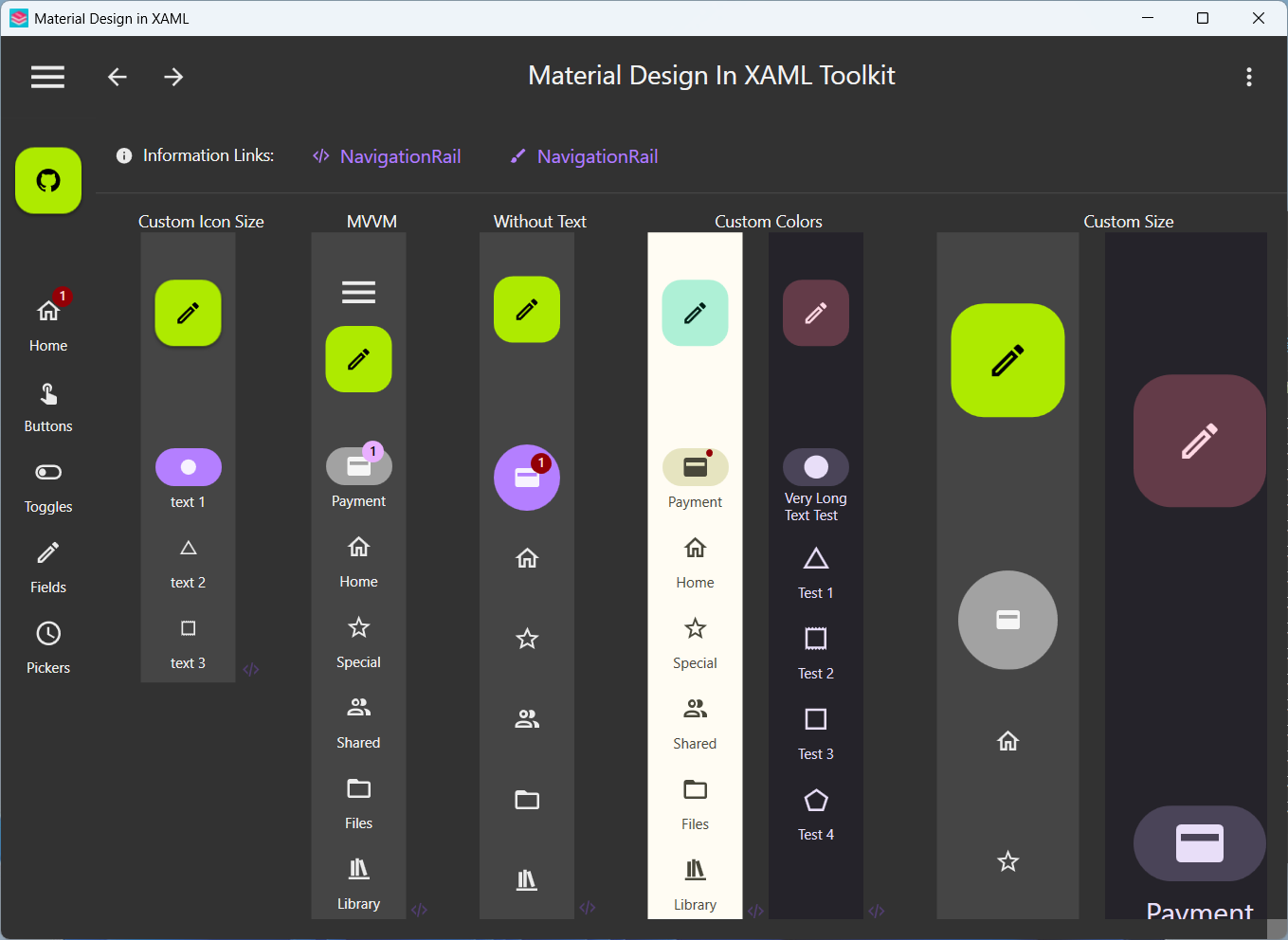The width and height of the screenshot is (1288, 940).
Task: Open Fields page in the sidebar
Action: tap(48, 569)
